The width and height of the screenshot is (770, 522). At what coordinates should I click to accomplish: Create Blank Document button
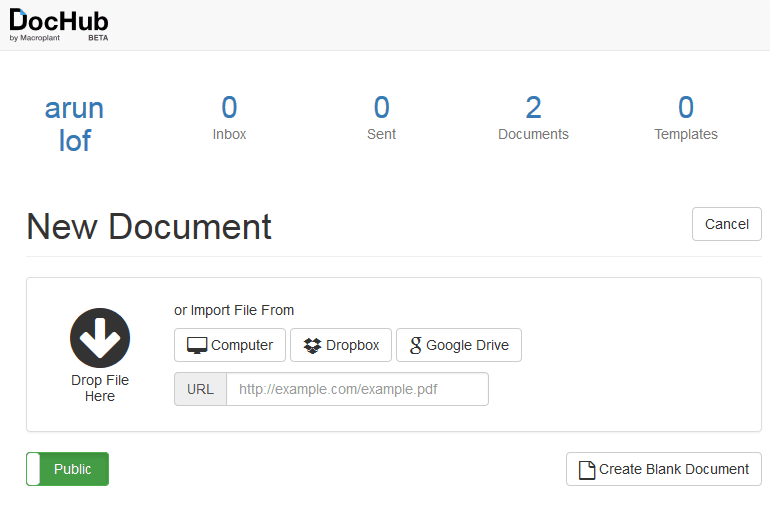(664, 469)
